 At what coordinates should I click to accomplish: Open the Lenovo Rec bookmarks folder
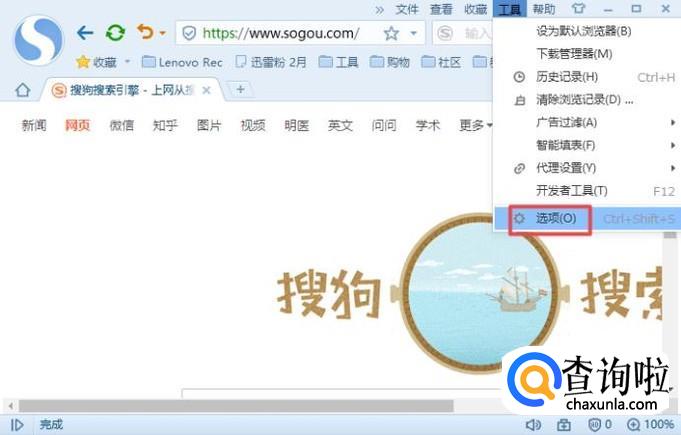(182, 63)
